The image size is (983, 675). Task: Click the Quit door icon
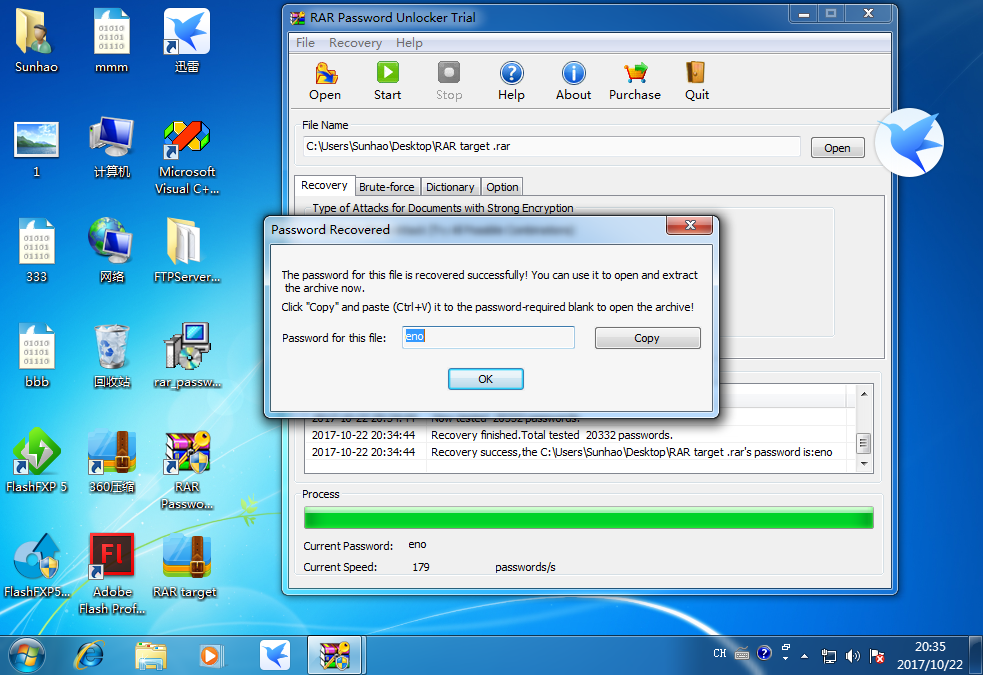(x=697, y=81)
